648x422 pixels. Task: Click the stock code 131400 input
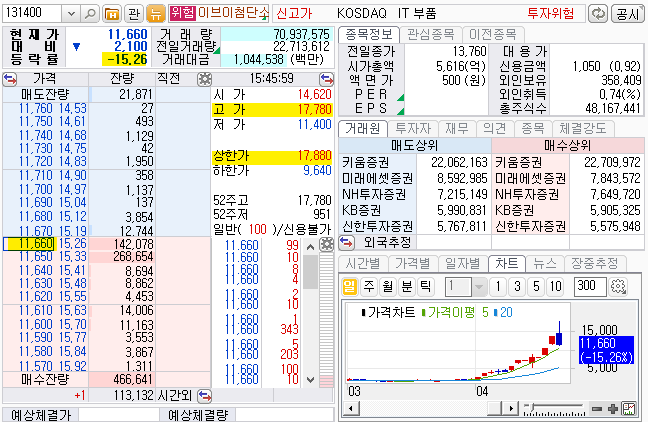click(32, 14)
